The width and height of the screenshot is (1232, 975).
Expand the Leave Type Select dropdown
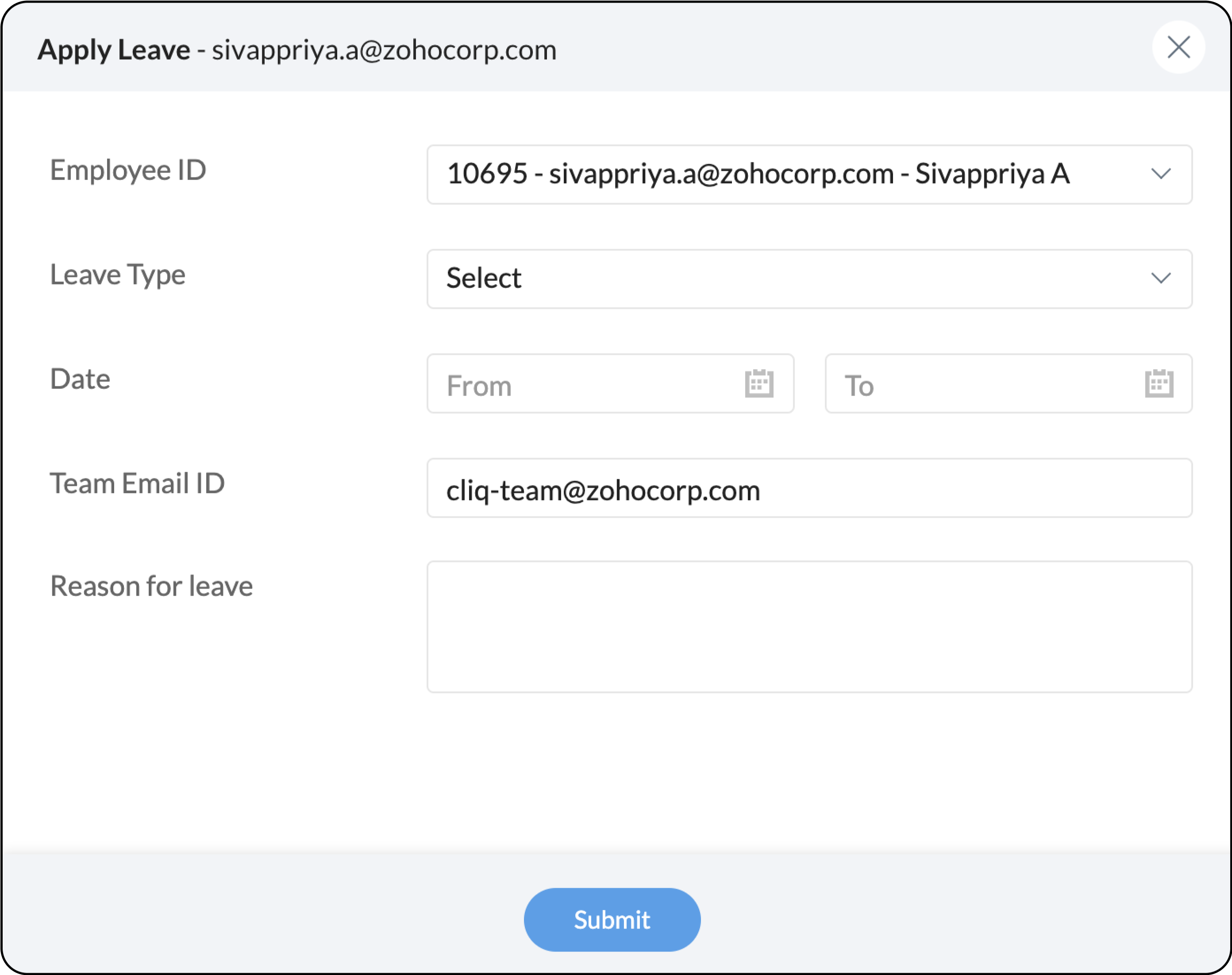point(809,278)
